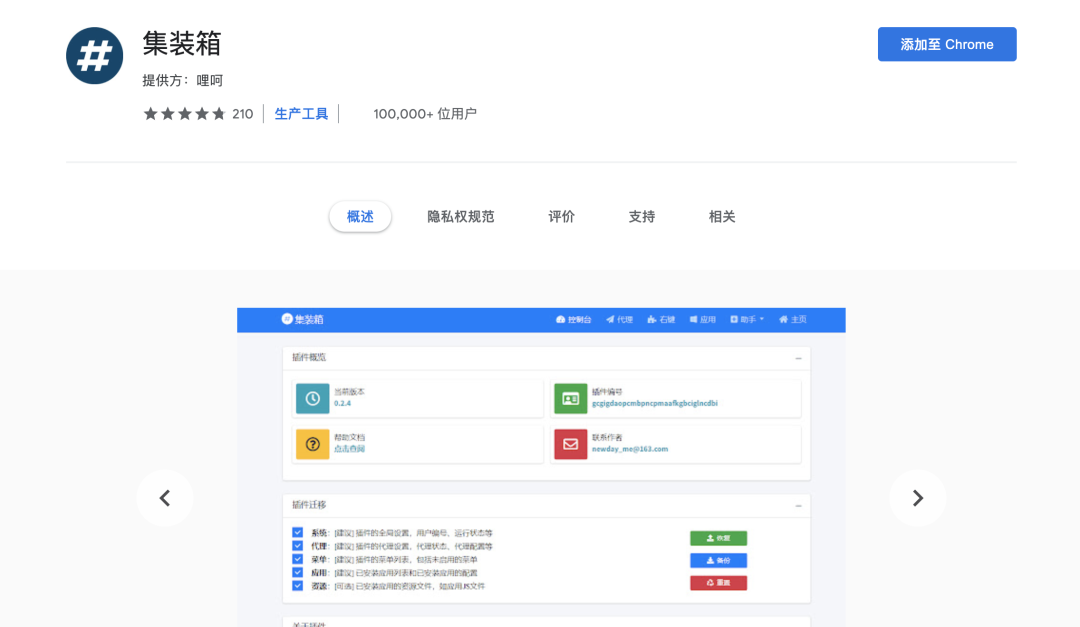Show next screenshot with right arrow
Screen dimensions: 1080x627
point(917,497)
